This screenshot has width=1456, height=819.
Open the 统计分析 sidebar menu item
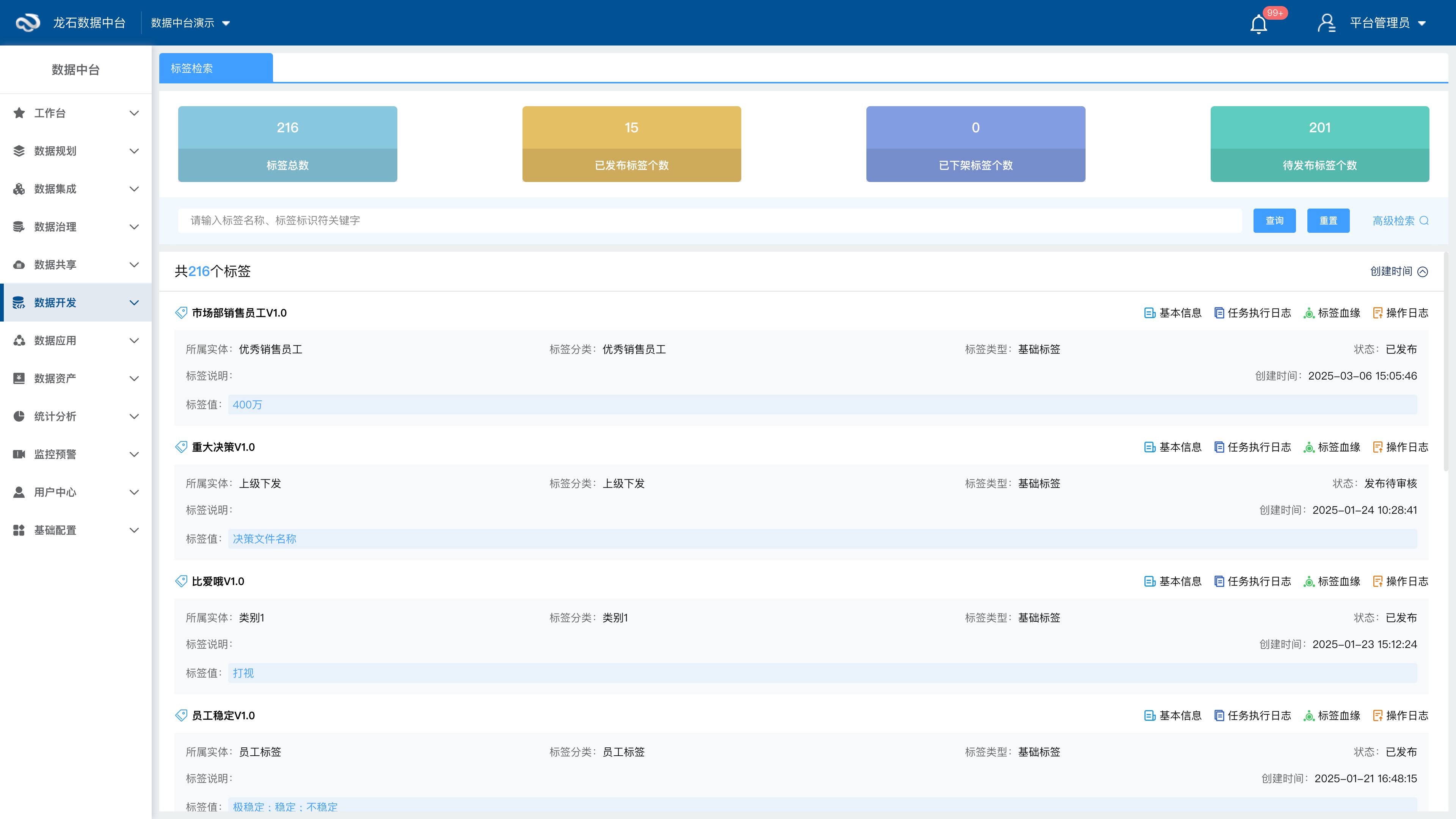(x=55, y=416)
